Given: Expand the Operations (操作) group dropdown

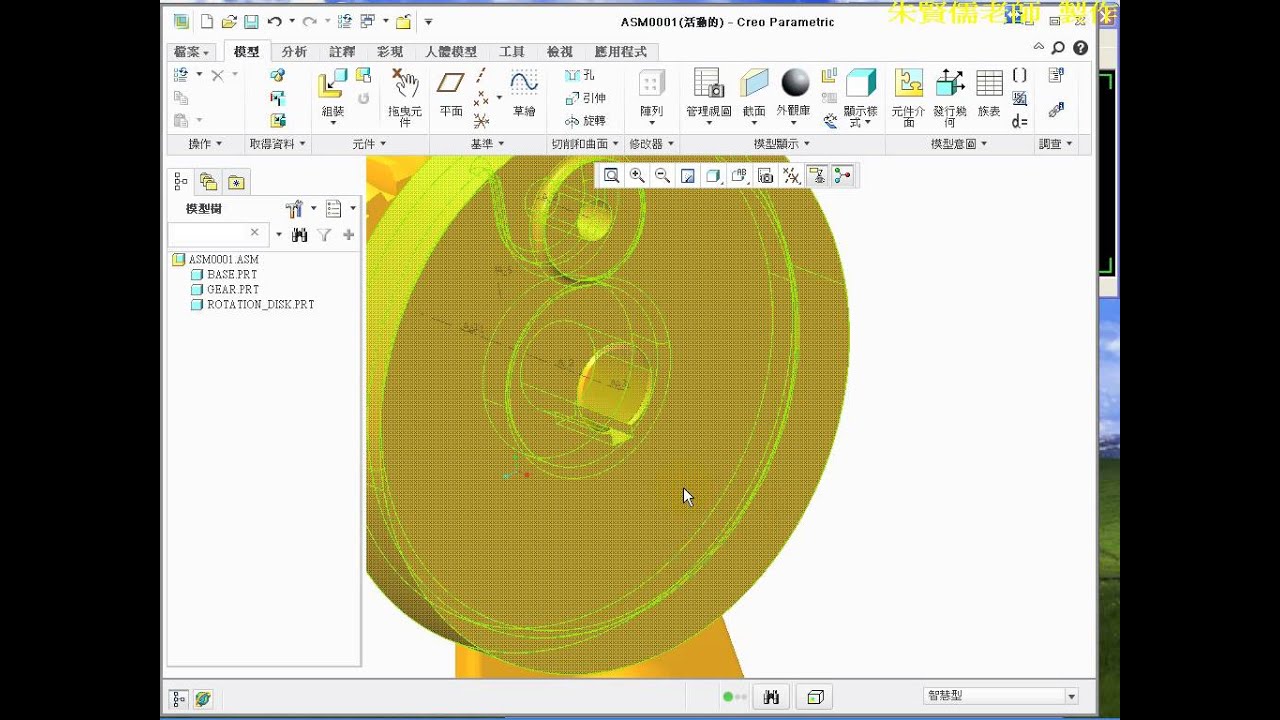Looking at the screenshot, I should (x=205, y=144).
